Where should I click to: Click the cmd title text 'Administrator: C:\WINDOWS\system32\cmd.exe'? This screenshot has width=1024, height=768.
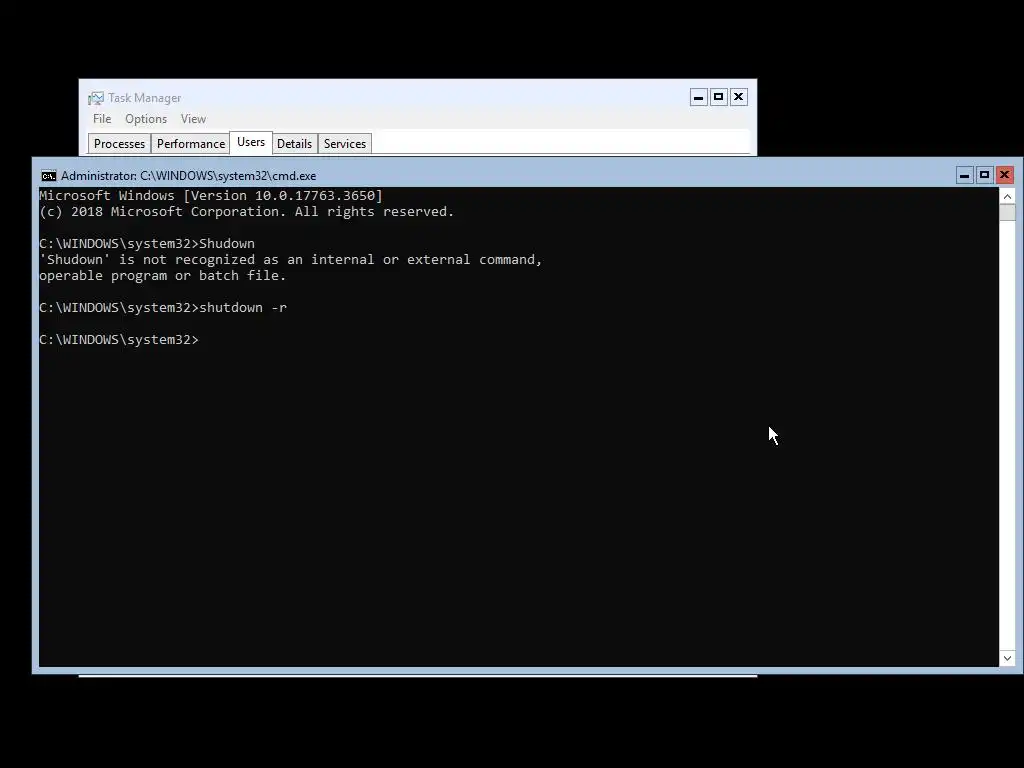[x=189, y=176]
